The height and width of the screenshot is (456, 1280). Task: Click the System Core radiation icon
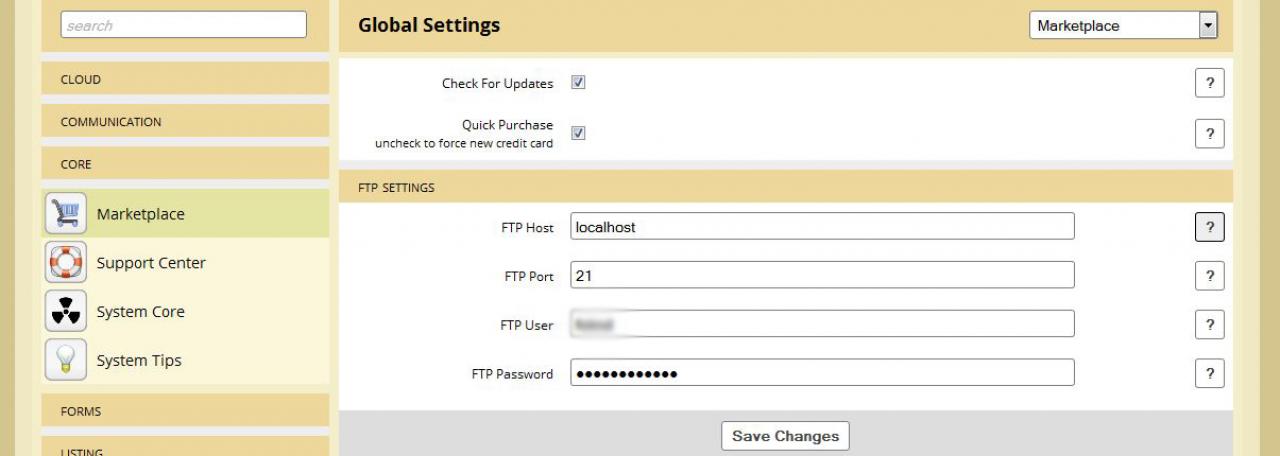tap(66, 311)
